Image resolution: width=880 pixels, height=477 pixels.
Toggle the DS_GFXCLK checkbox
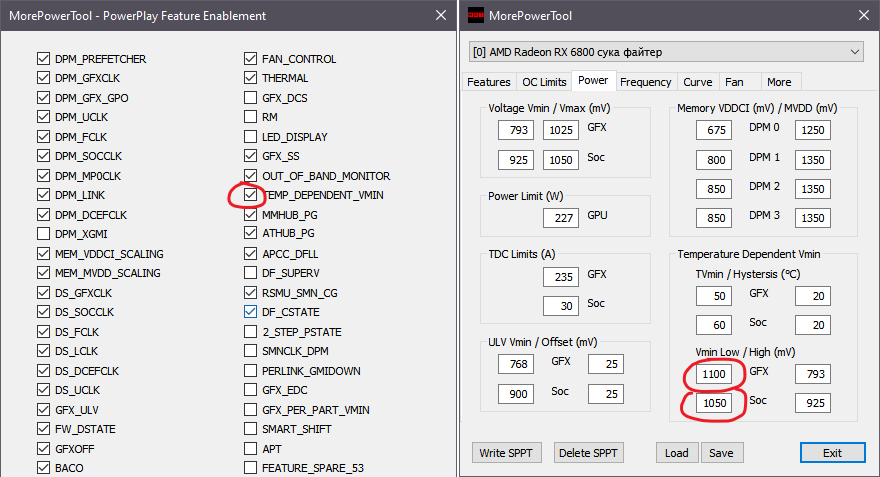(x=43, y=292)
